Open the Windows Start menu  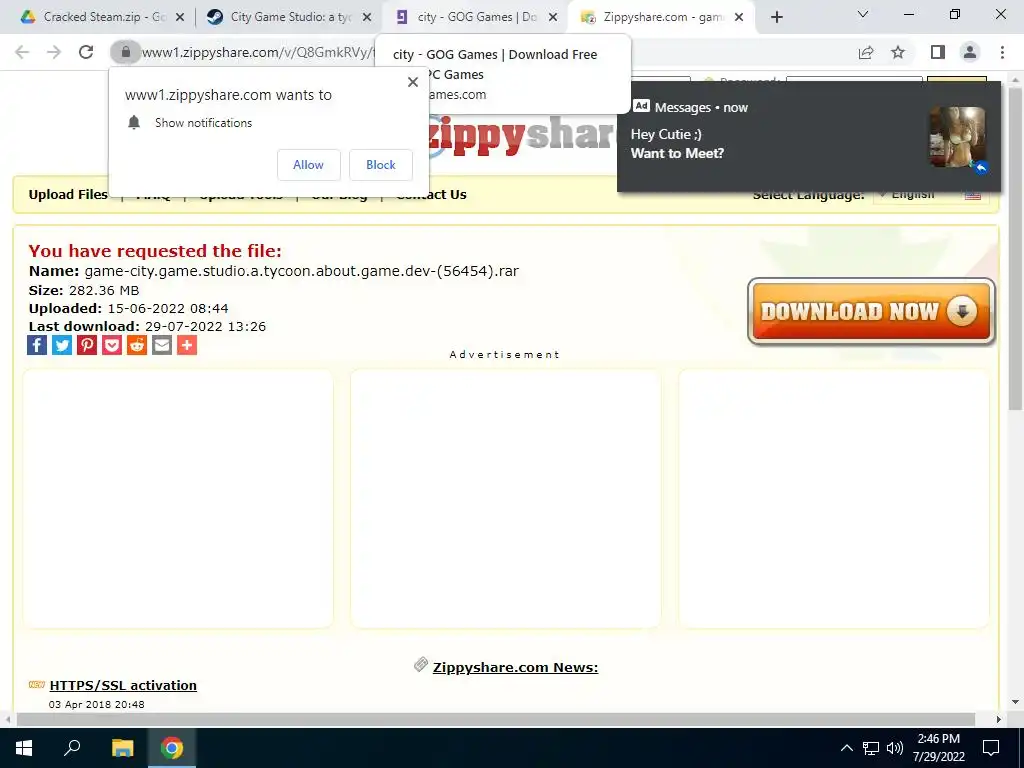tap(24, 748)
